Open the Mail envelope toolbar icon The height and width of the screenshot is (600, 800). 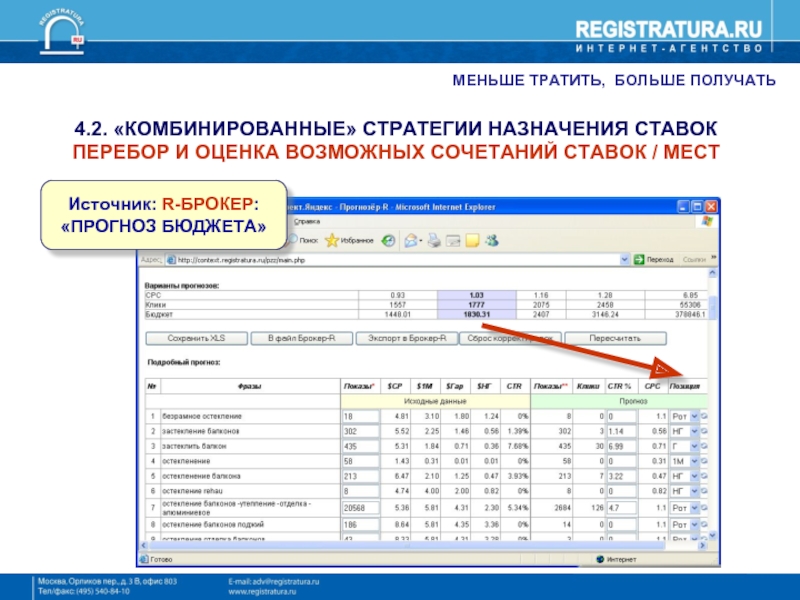[x=411, y=240]
